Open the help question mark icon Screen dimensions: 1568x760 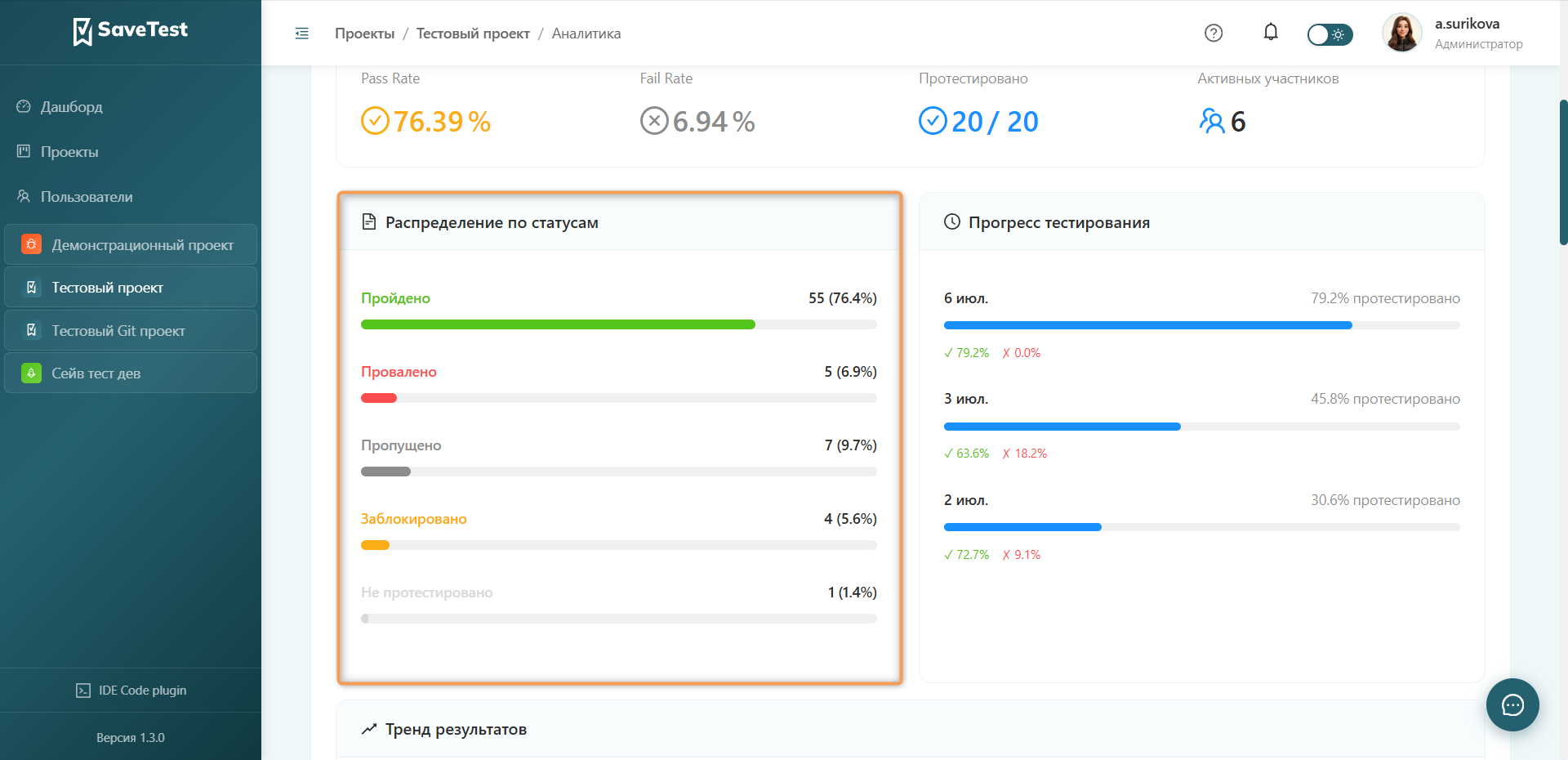pyautogui.click(x=1214, y=33)
